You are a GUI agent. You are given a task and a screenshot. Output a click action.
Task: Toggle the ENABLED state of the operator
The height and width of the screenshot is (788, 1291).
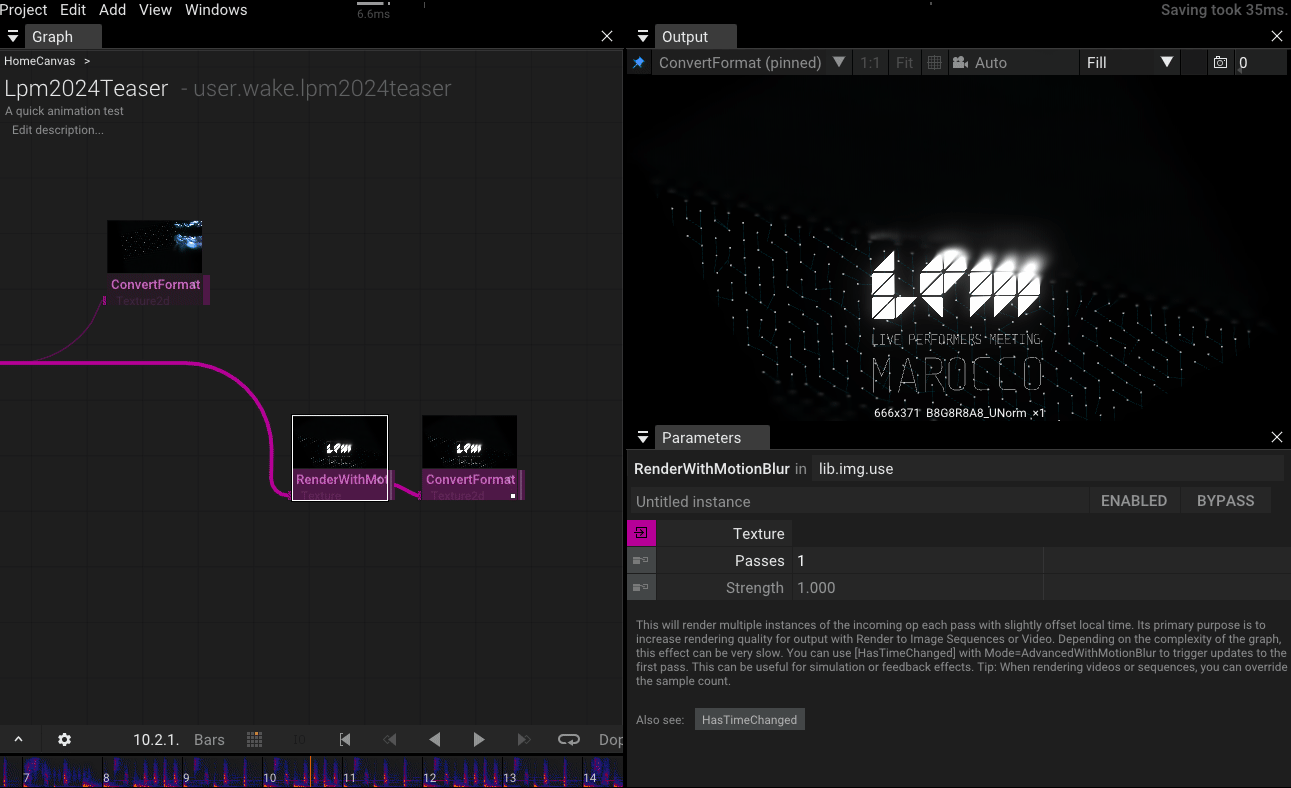1133,501
